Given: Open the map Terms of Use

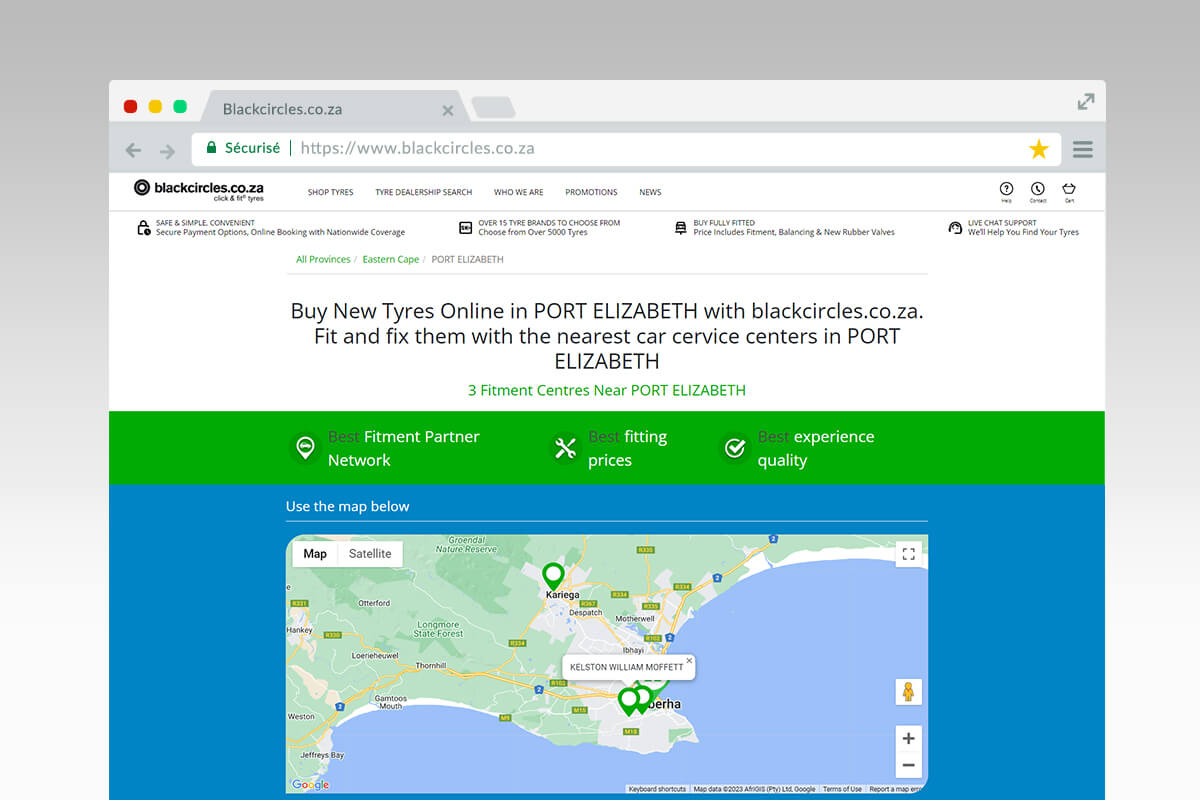Looking at the screenshot, I should point(842,789).
